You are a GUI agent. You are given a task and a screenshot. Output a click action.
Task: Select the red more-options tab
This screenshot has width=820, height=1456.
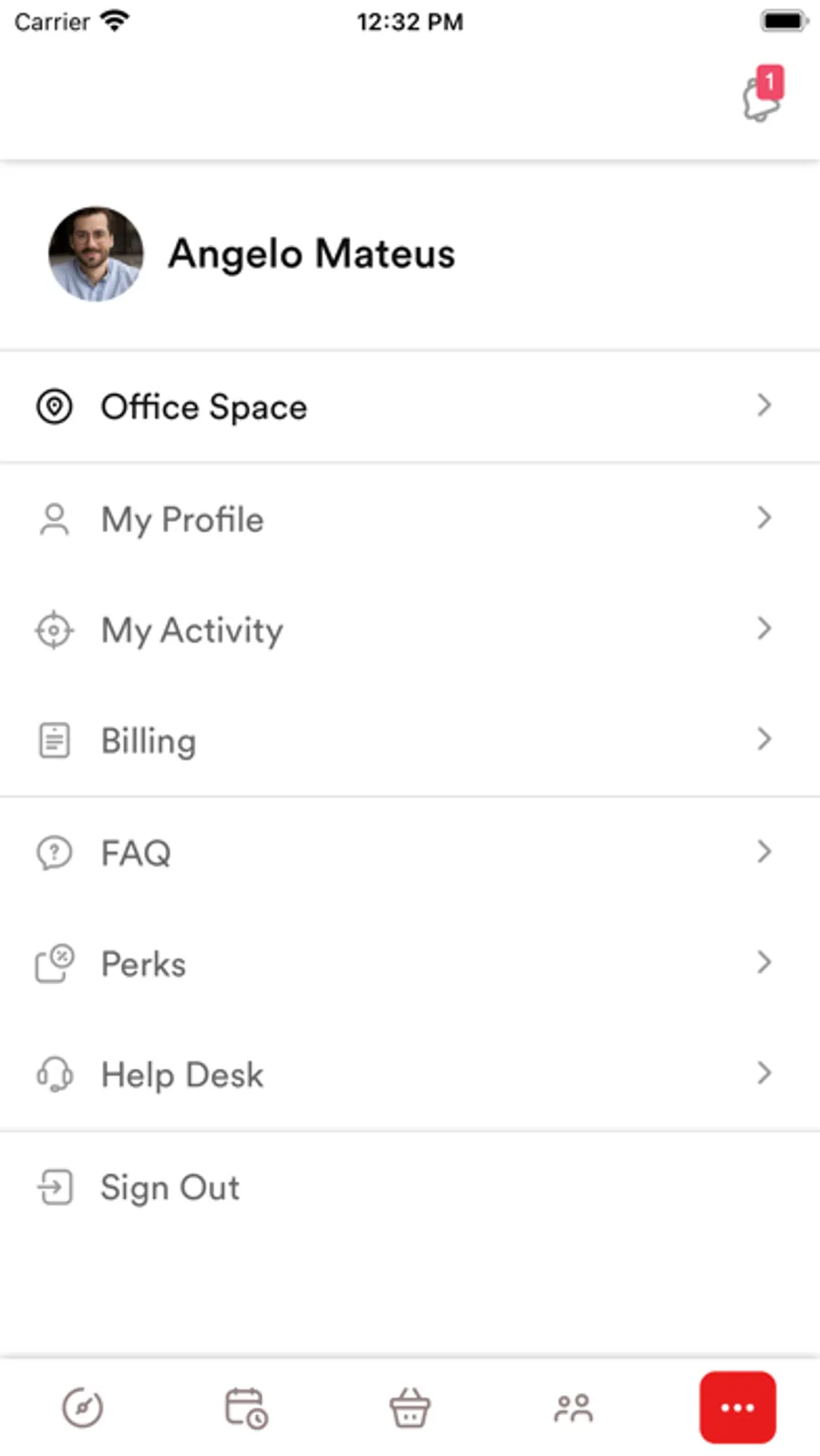[737, 1408]
